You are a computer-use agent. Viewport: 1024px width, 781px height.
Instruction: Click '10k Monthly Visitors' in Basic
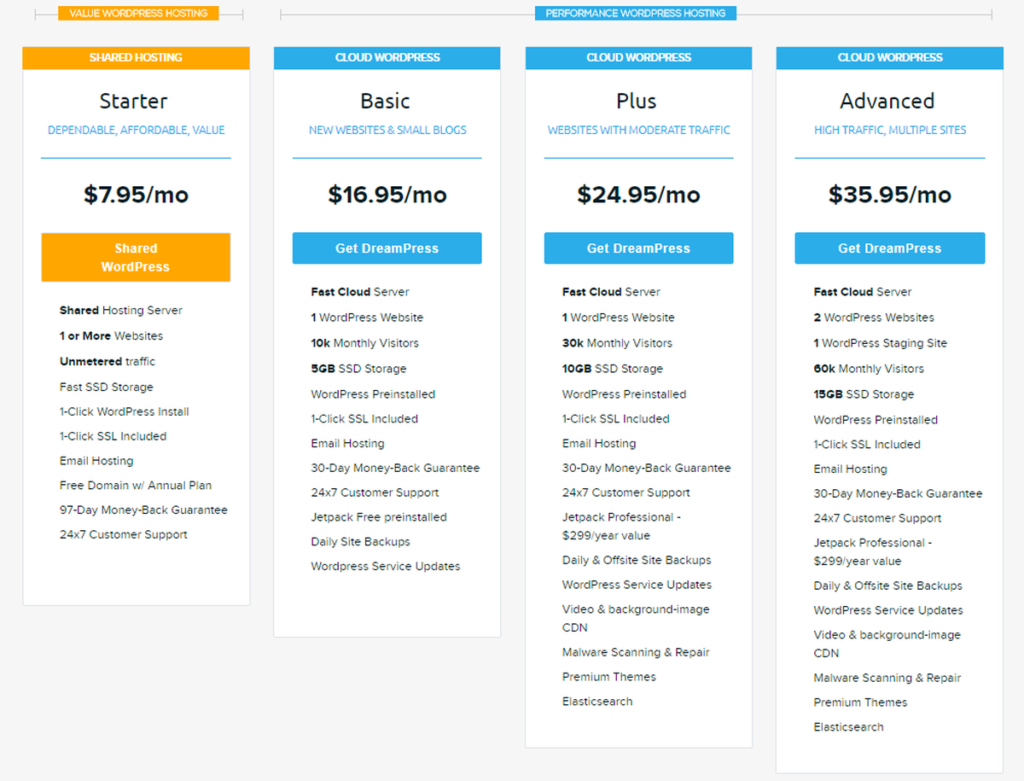click(x=365, y=343)
